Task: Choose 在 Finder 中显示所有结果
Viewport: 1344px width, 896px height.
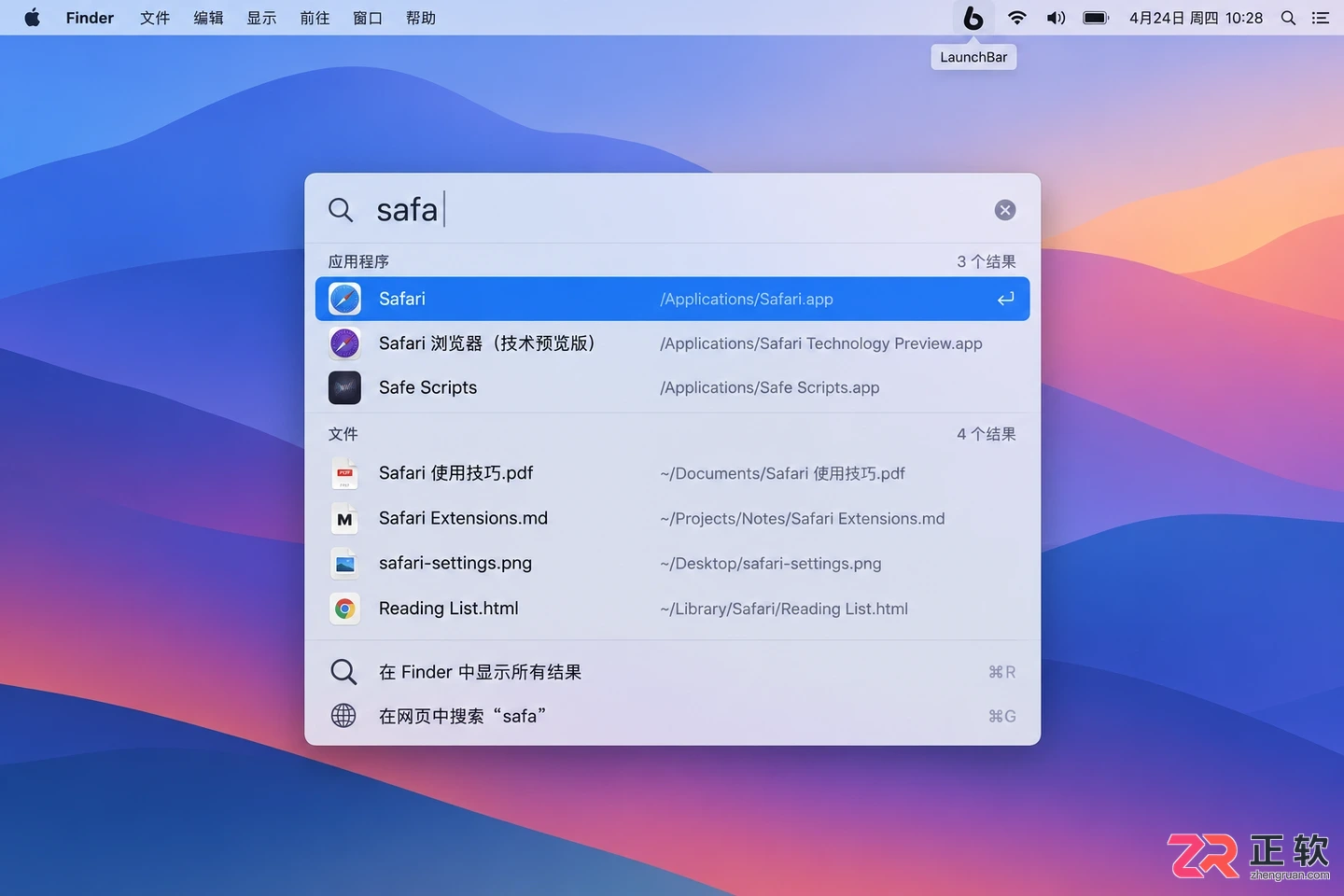Action: 480,672
